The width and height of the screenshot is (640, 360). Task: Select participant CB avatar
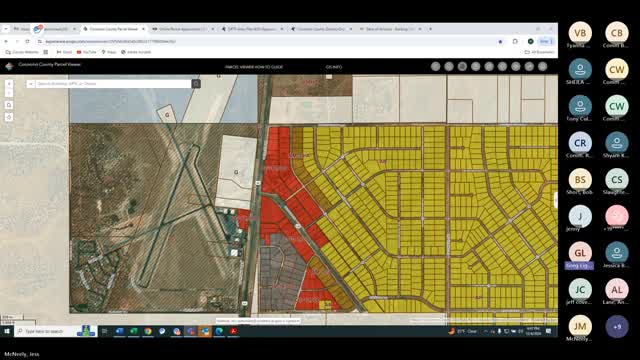[617, 33]
